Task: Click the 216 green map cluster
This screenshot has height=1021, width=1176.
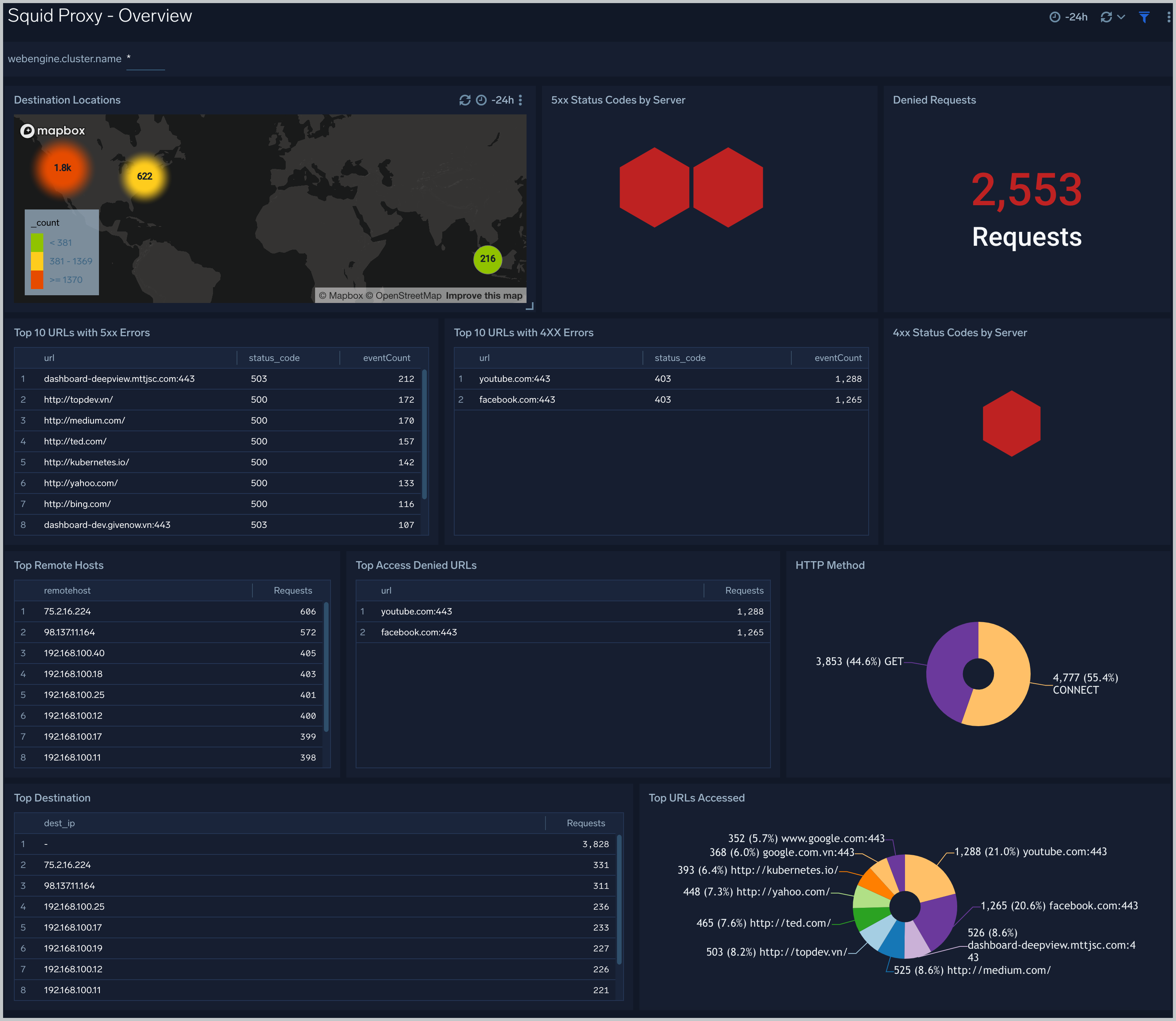Action: (488, 259)
